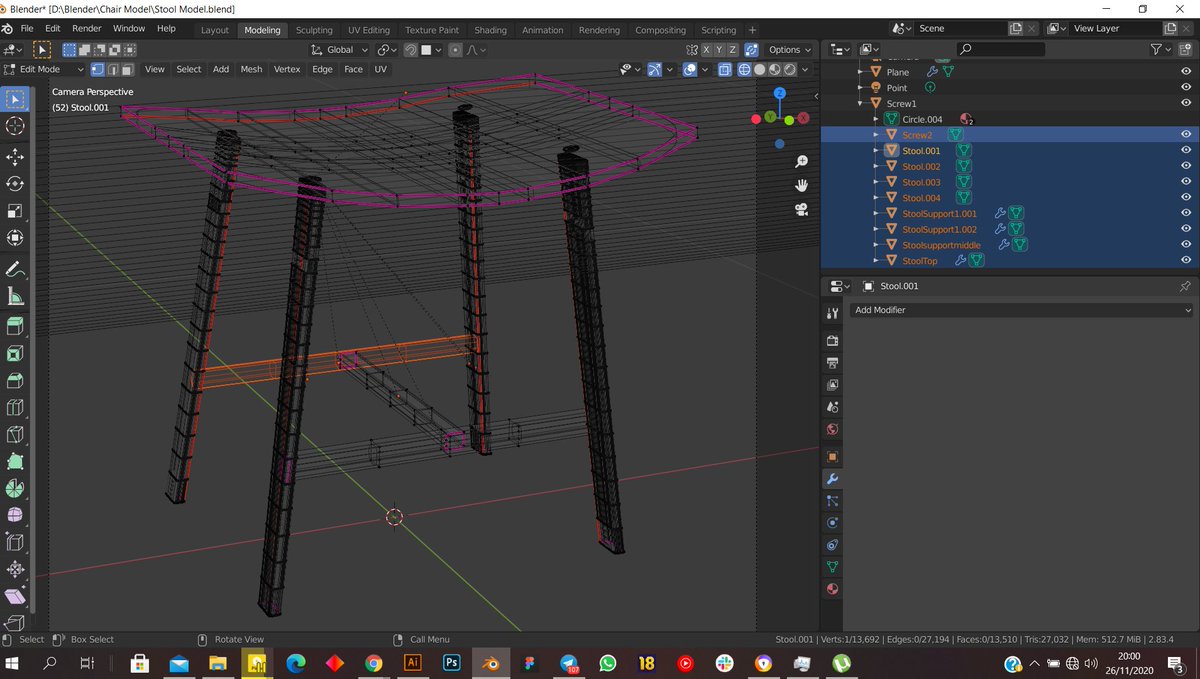The width and height of the screenshot is (1200, 679).
Task: Switch to the Material properties tab
Action: pos(832,589)
